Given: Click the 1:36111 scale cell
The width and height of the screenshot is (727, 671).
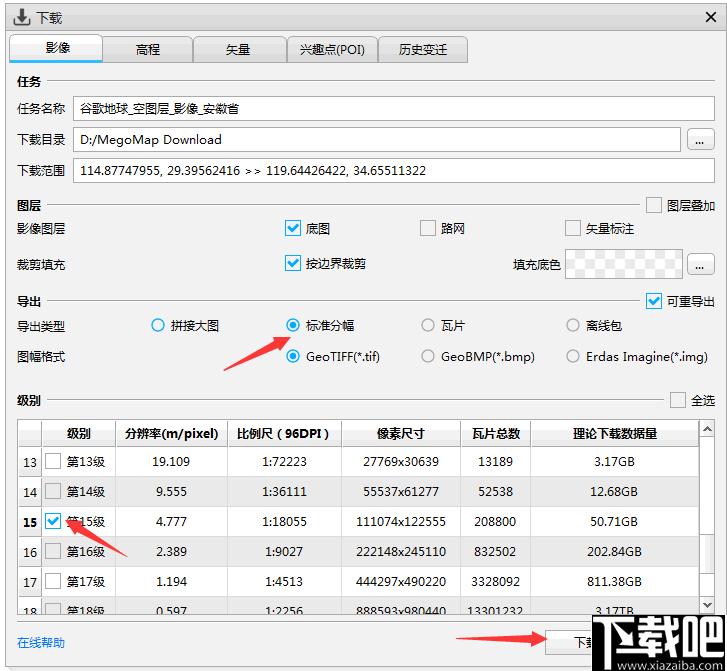Looking at the screenshot, I should coord(284,492).
